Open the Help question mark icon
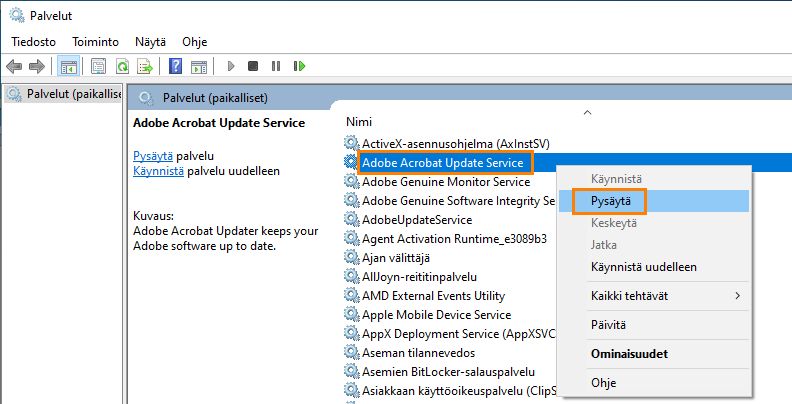 click(x=175, y=66)
